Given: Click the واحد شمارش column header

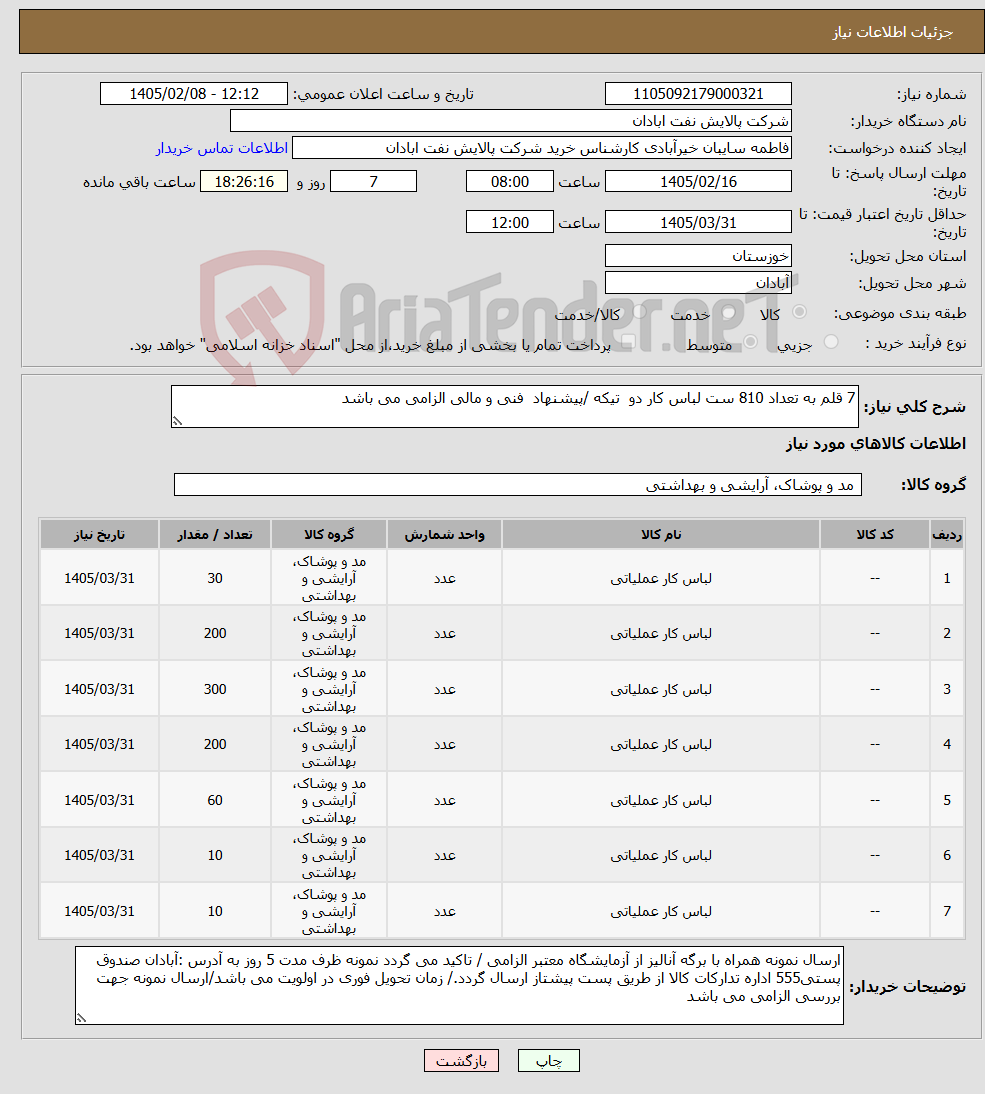Looking at the screenshot, I should 444,534.
